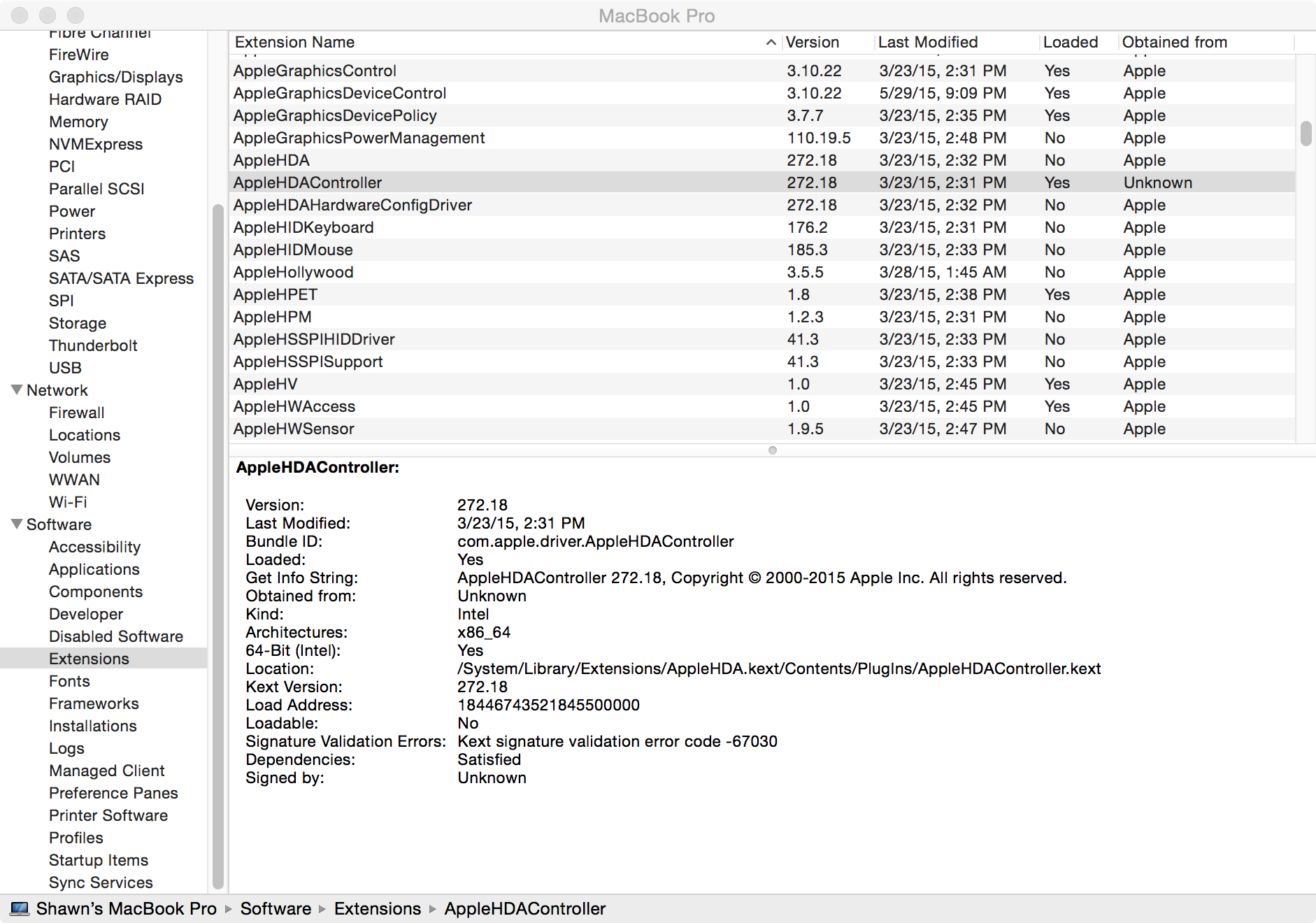
Task: Open Volumes in the sidebar
Action: (79, 457)
